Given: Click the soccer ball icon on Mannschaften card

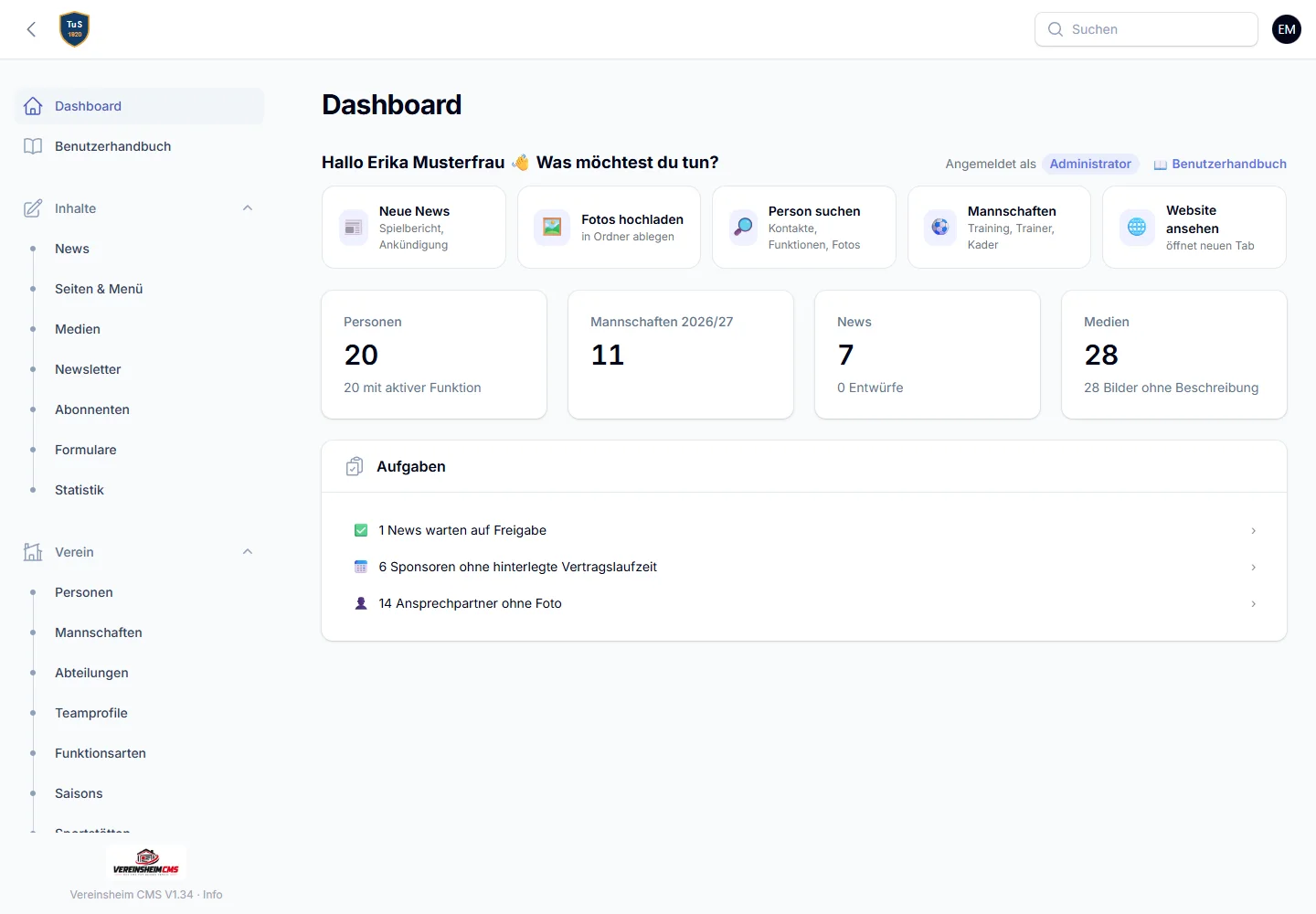Looking at the screenshot, I should coord(939,227).
